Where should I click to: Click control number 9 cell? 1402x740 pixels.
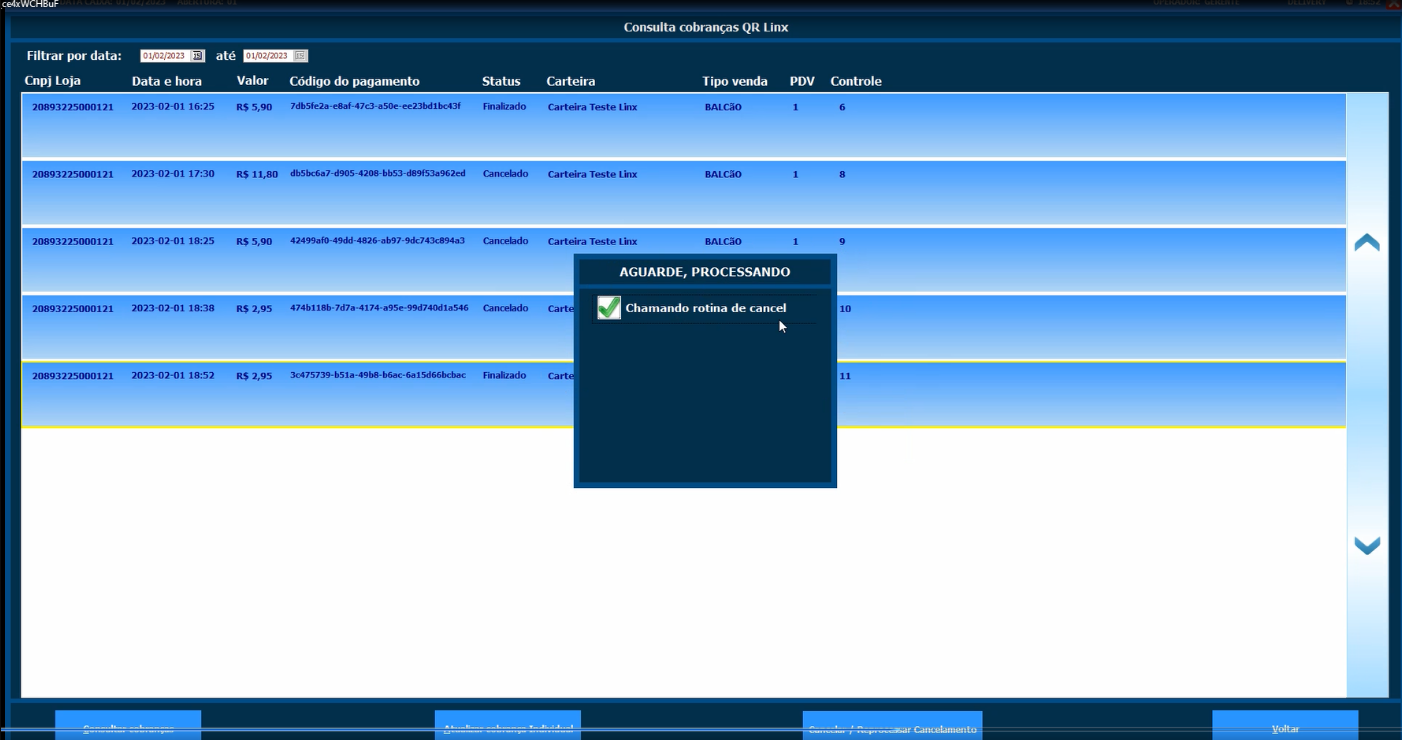coord(842,241)
